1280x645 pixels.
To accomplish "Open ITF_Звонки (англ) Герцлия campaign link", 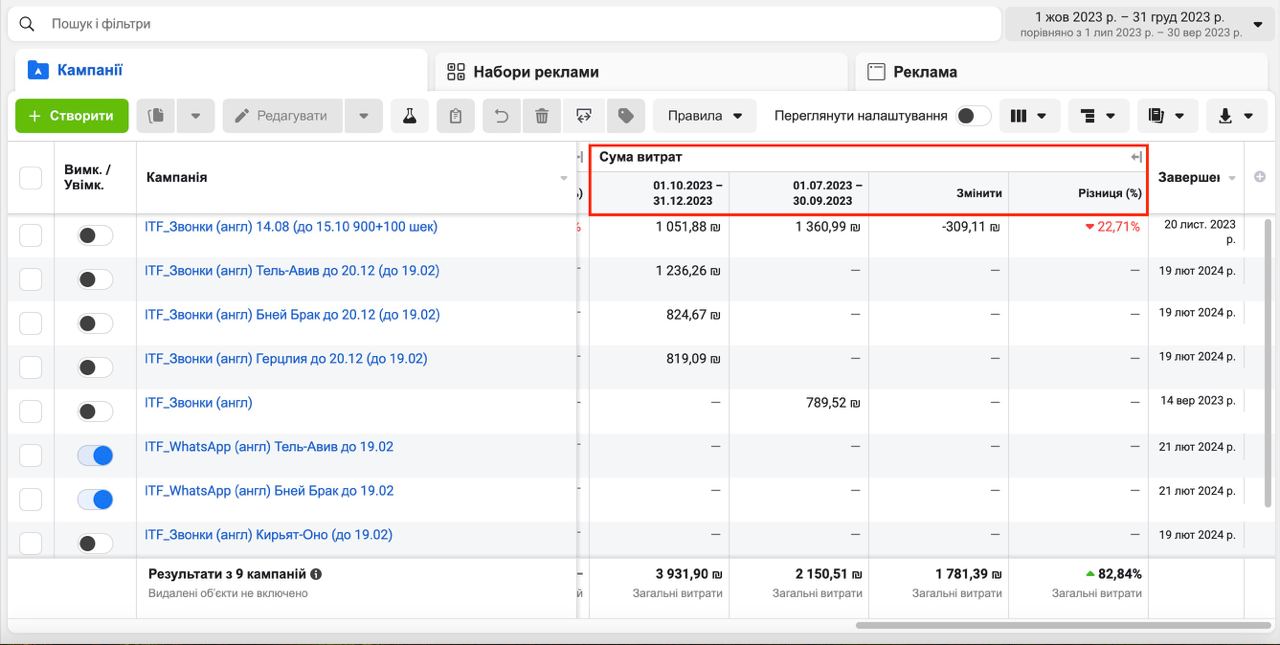I will [286, 358].
